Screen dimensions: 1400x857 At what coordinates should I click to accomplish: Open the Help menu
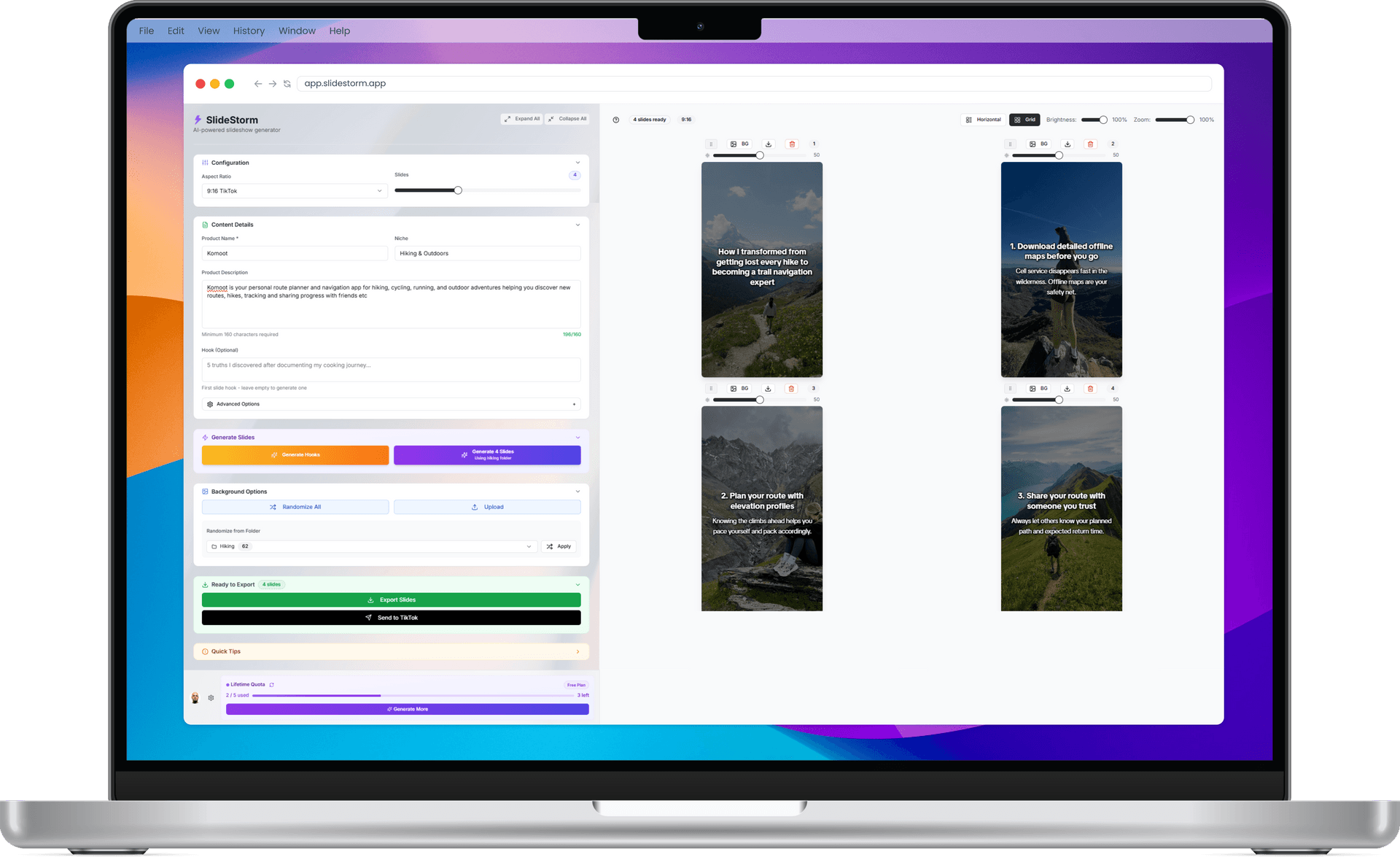[339, 31]
